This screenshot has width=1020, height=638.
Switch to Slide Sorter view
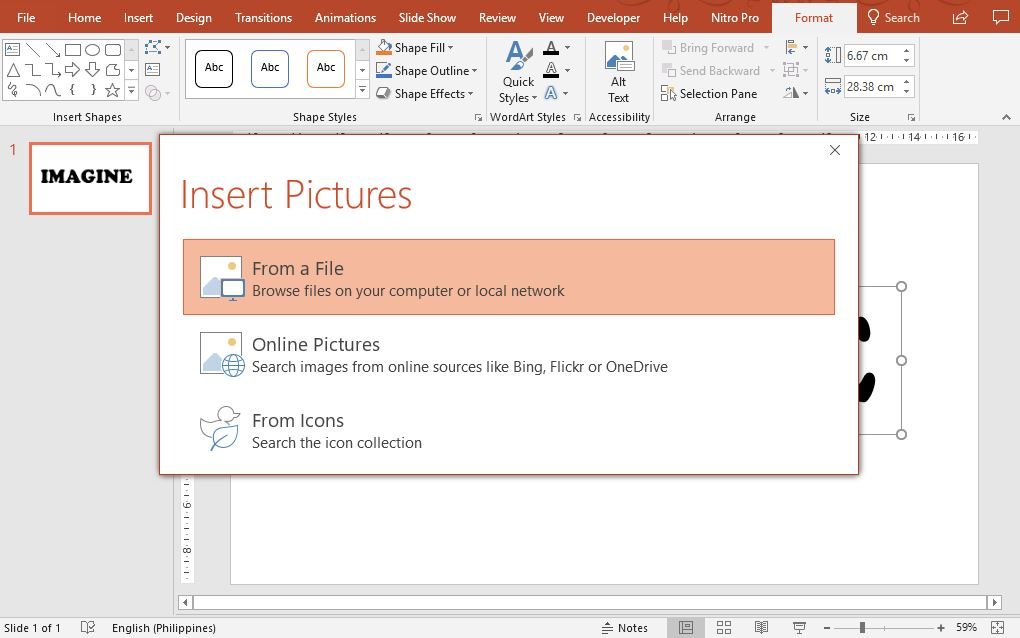724,628
